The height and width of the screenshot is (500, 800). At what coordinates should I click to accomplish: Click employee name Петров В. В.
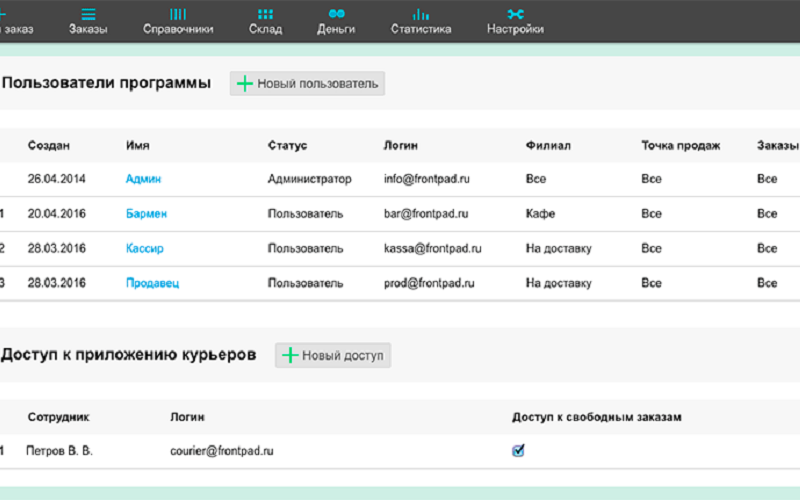point(59,451)
